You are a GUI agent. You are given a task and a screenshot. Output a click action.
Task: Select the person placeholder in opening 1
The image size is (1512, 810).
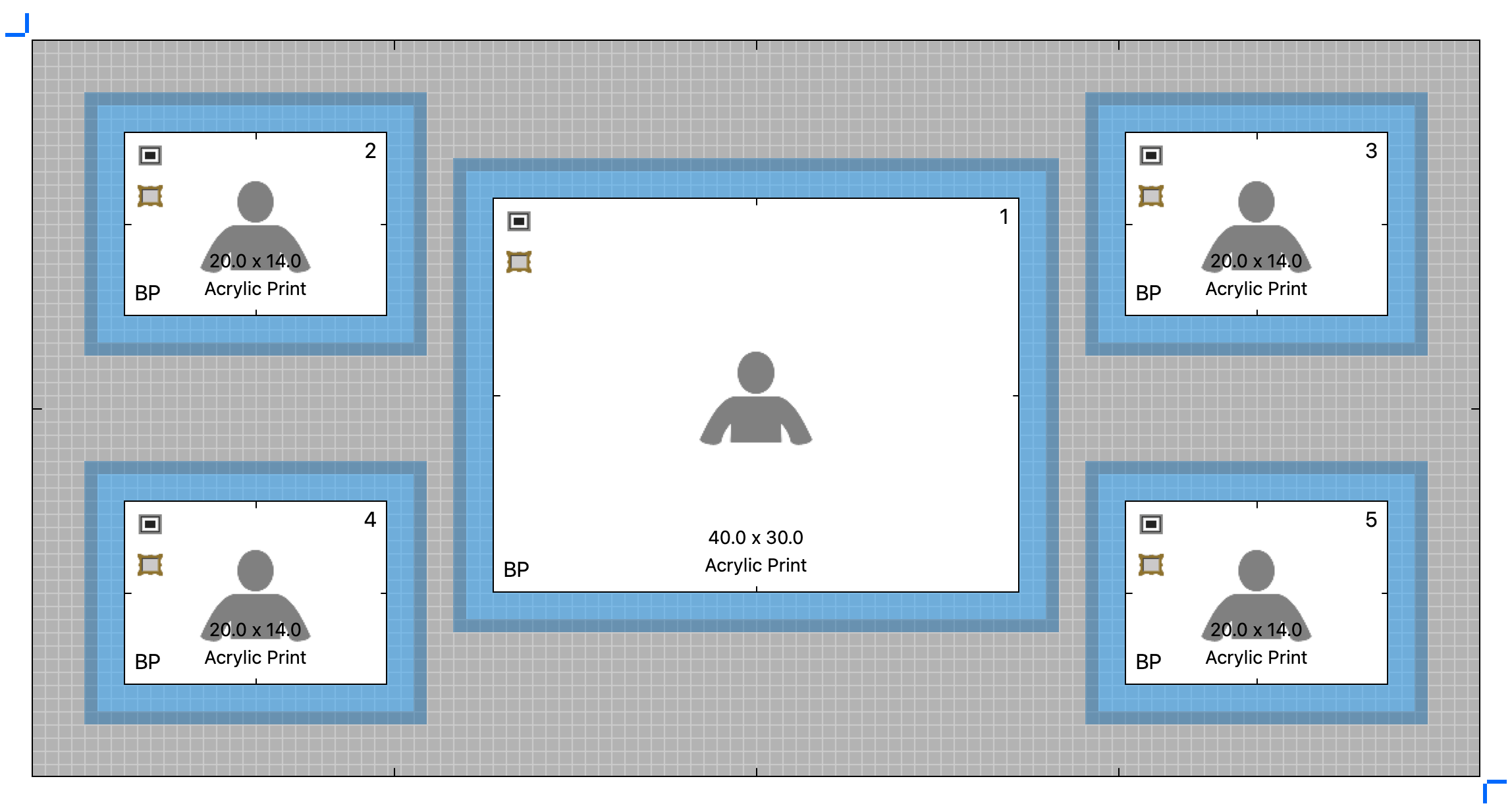click(756, 402)
